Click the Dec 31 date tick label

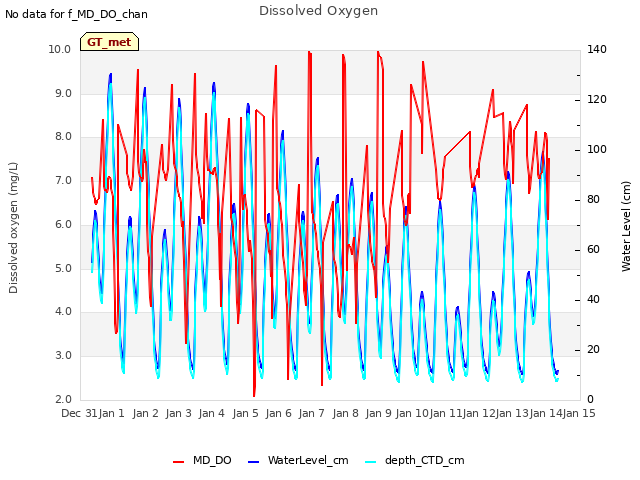(79, 413)
